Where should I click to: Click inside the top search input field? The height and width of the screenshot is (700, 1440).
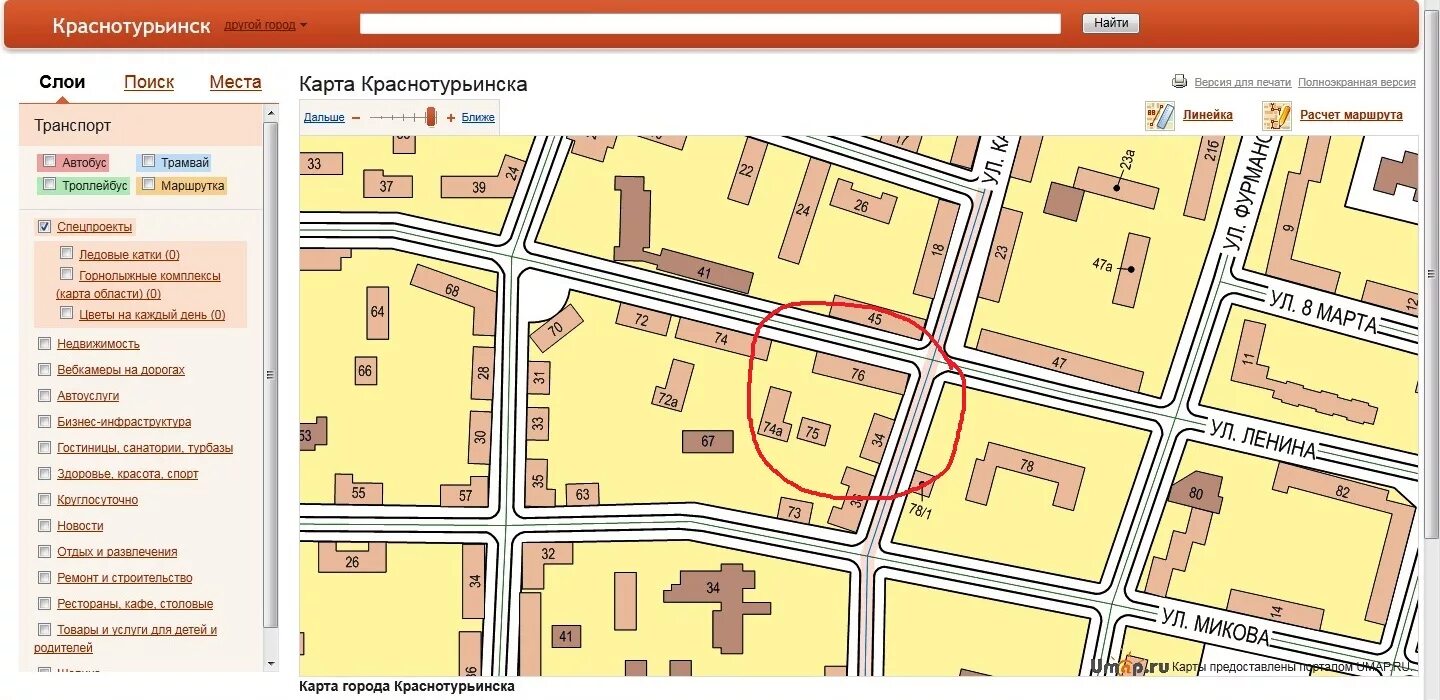pyautogui.click(x=710, y=22)
